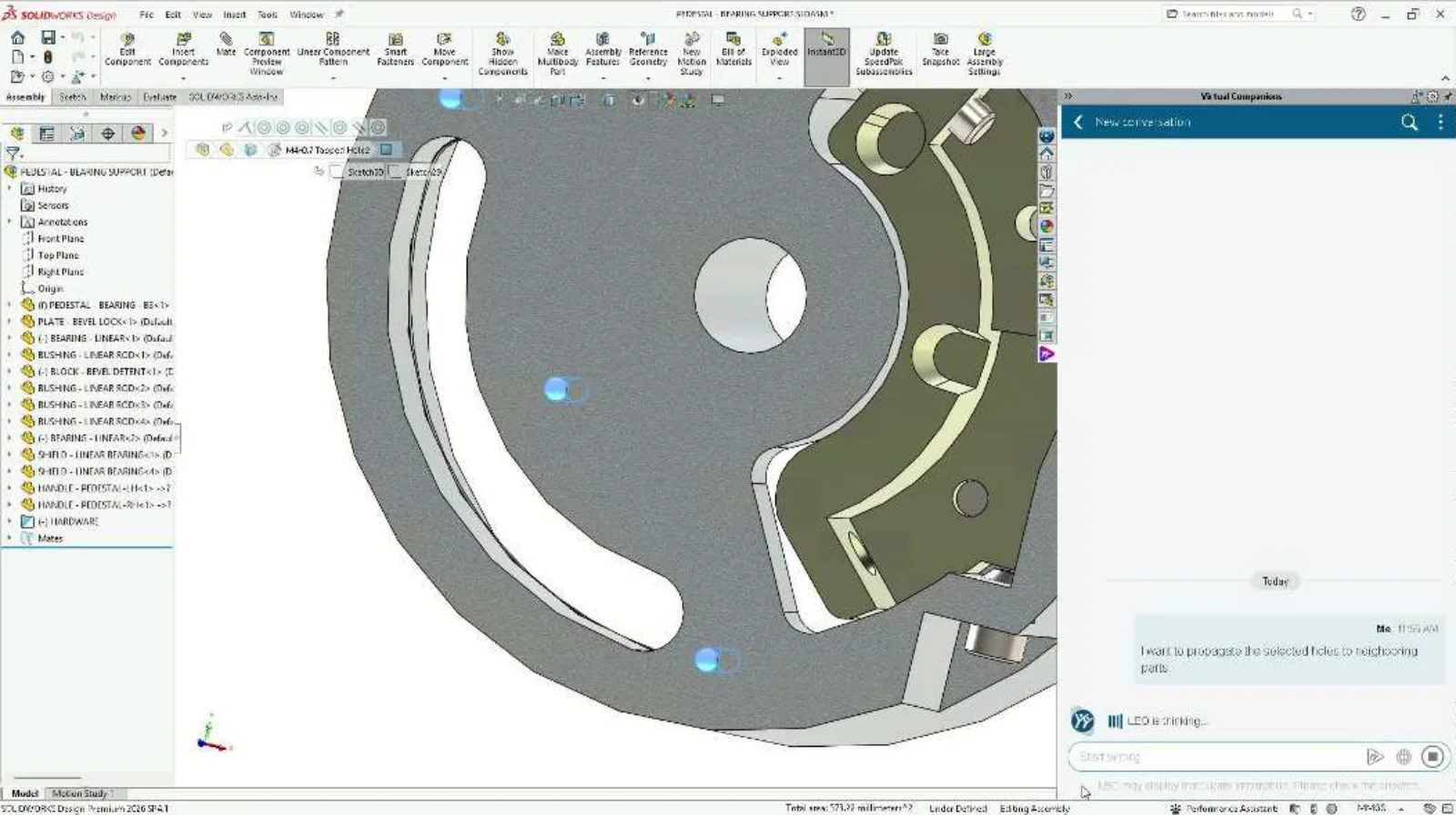Viewport: 1456px width, 815px height.
Task: Open the File menu
Action: (x=146, y=15)
